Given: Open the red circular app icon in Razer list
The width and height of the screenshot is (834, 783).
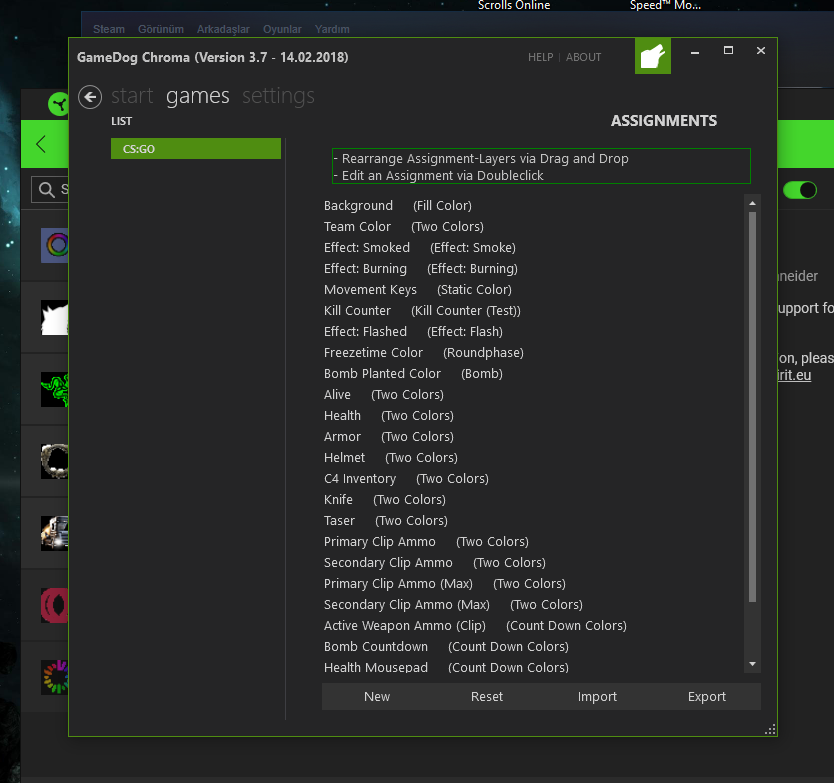Looking at the screenshot, I should coord(55,605).
